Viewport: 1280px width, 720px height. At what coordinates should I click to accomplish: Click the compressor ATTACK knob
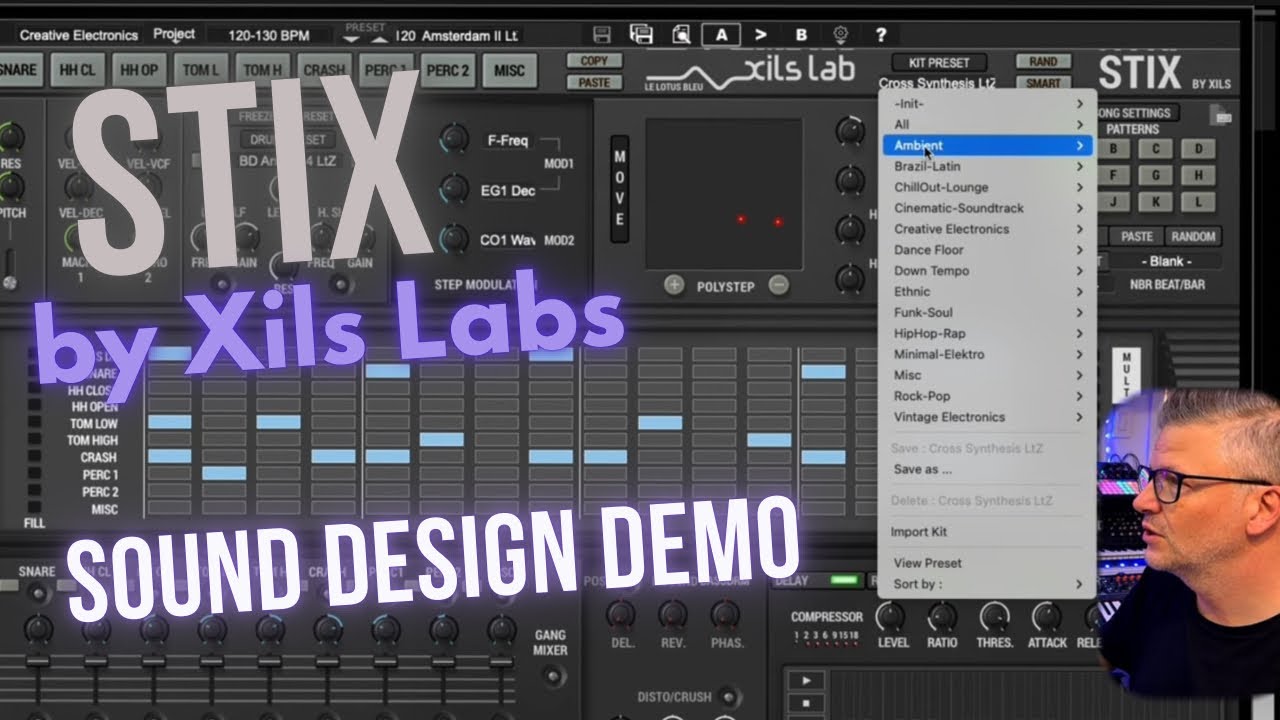coord(1046,616)
